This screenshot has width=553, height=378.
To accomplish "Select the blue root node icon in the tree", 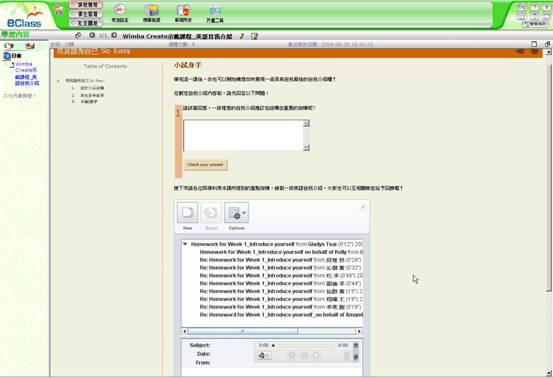I will [7, 56].
